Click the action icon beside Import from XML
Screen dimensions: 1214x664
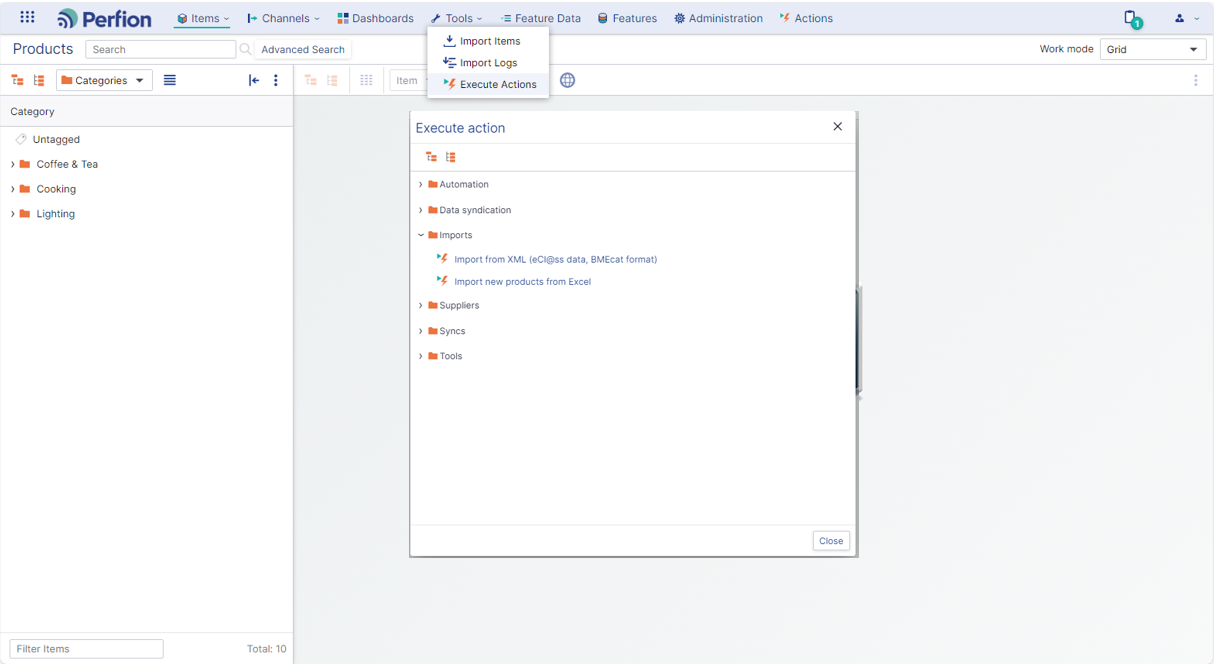pyautogui.click(x=442, y=258)
